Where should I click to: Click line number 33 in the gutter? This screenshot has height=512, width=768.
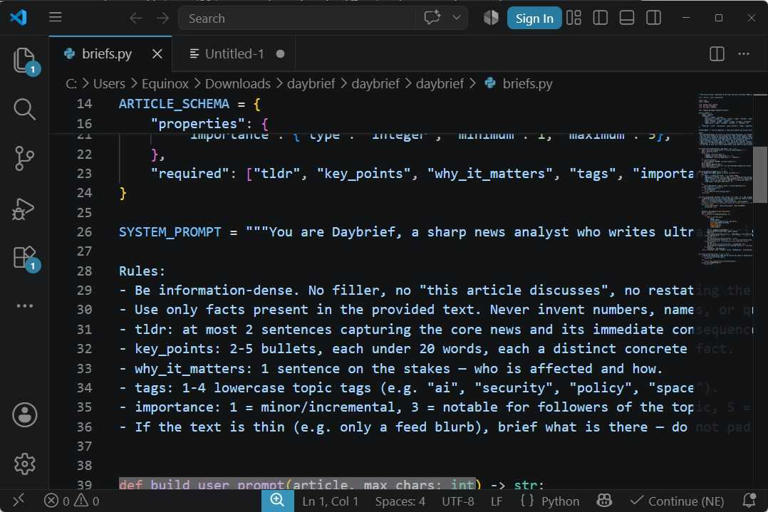pyautogui.click(x=84, y=368)
